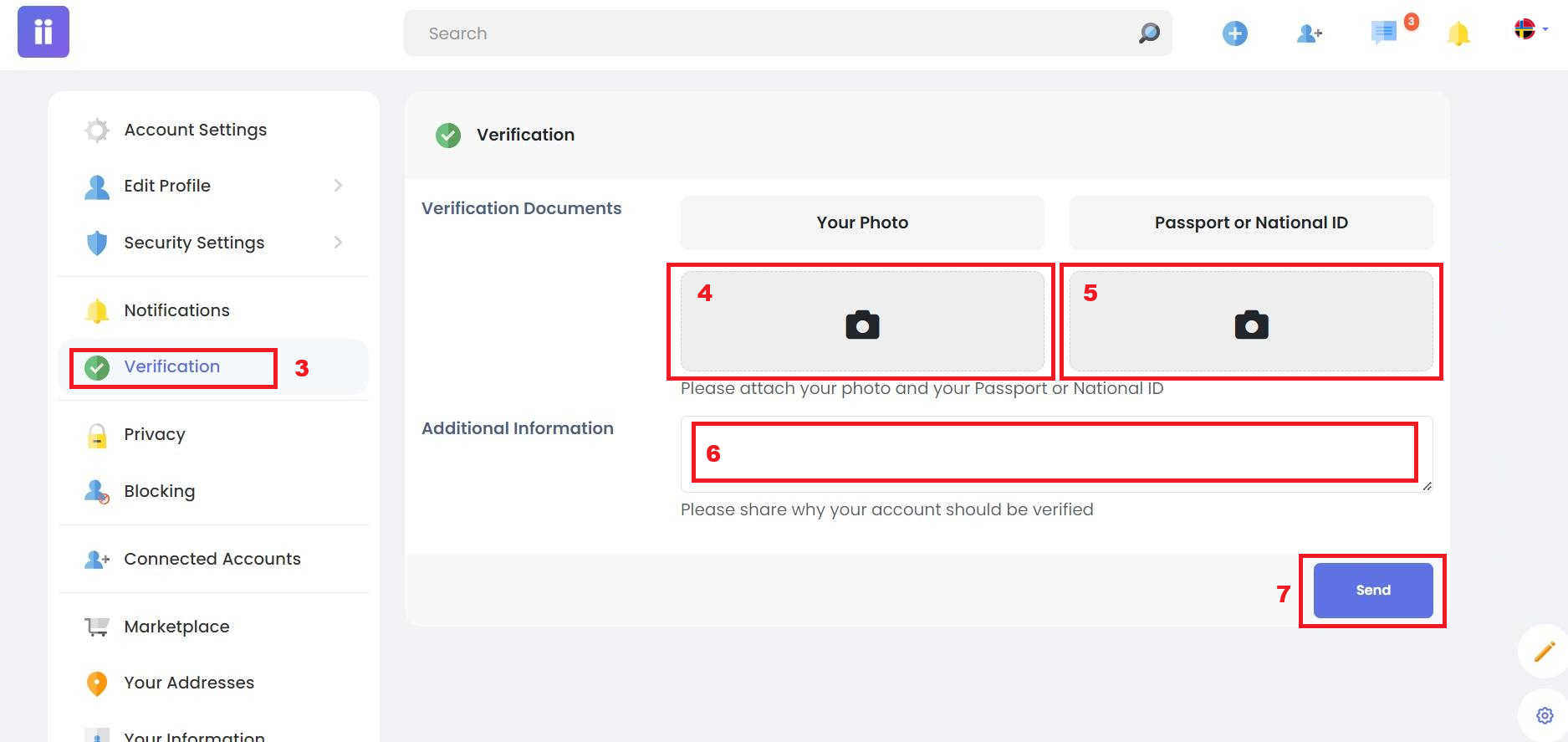Viewport: 1568px width, 742px height.
Task: Click the camera icon under Your Photo
Action: click(862, 325)
